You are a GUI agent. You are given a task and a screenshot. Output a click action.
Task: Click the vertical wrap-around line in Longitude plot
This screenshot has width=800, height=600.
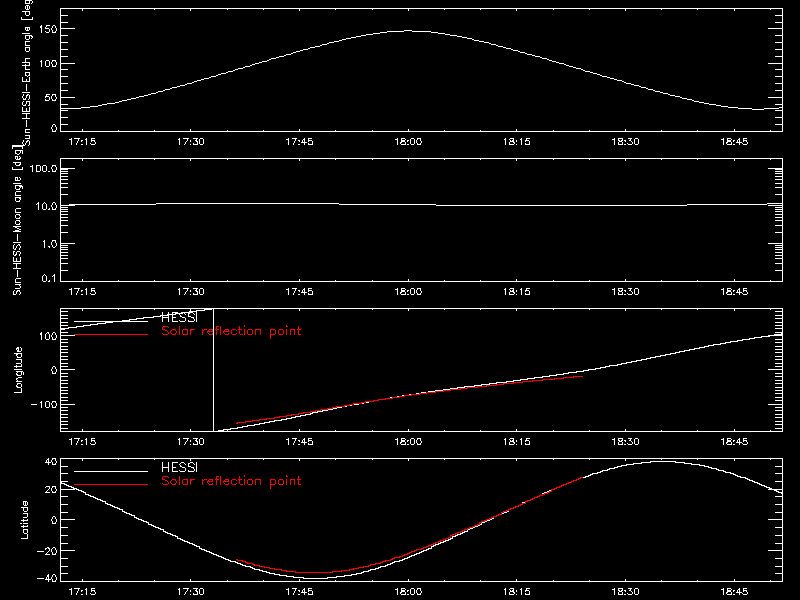tap(213, 370)
